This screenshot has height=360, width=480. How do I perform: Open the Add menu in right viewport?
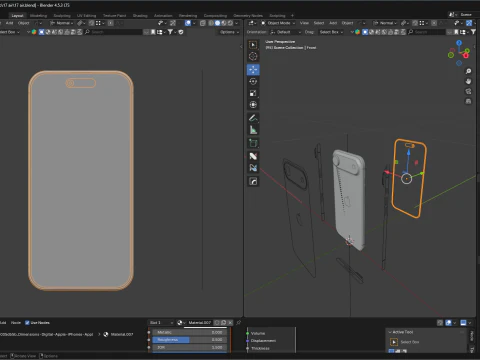tap(333, 23)
